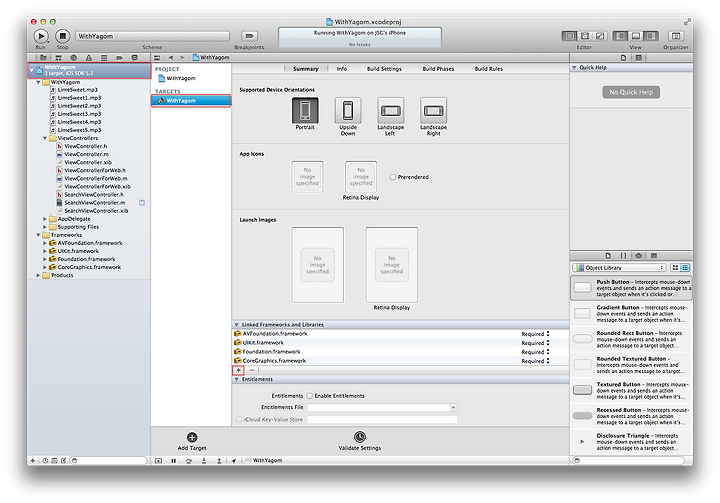This screenshot has width=720, height=503.
Task: Open the WithYagom scheme selector
Action: [x=152, y=36]
